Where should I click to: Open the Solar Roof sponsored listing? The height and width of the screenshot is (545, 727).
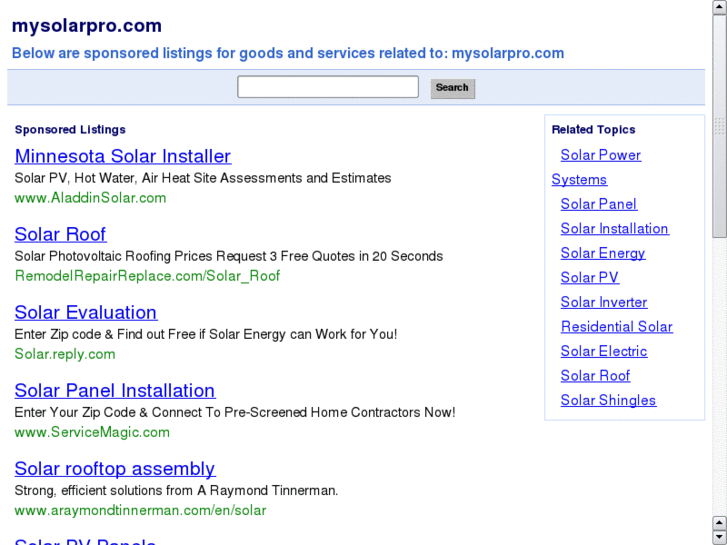pos(60,234)
